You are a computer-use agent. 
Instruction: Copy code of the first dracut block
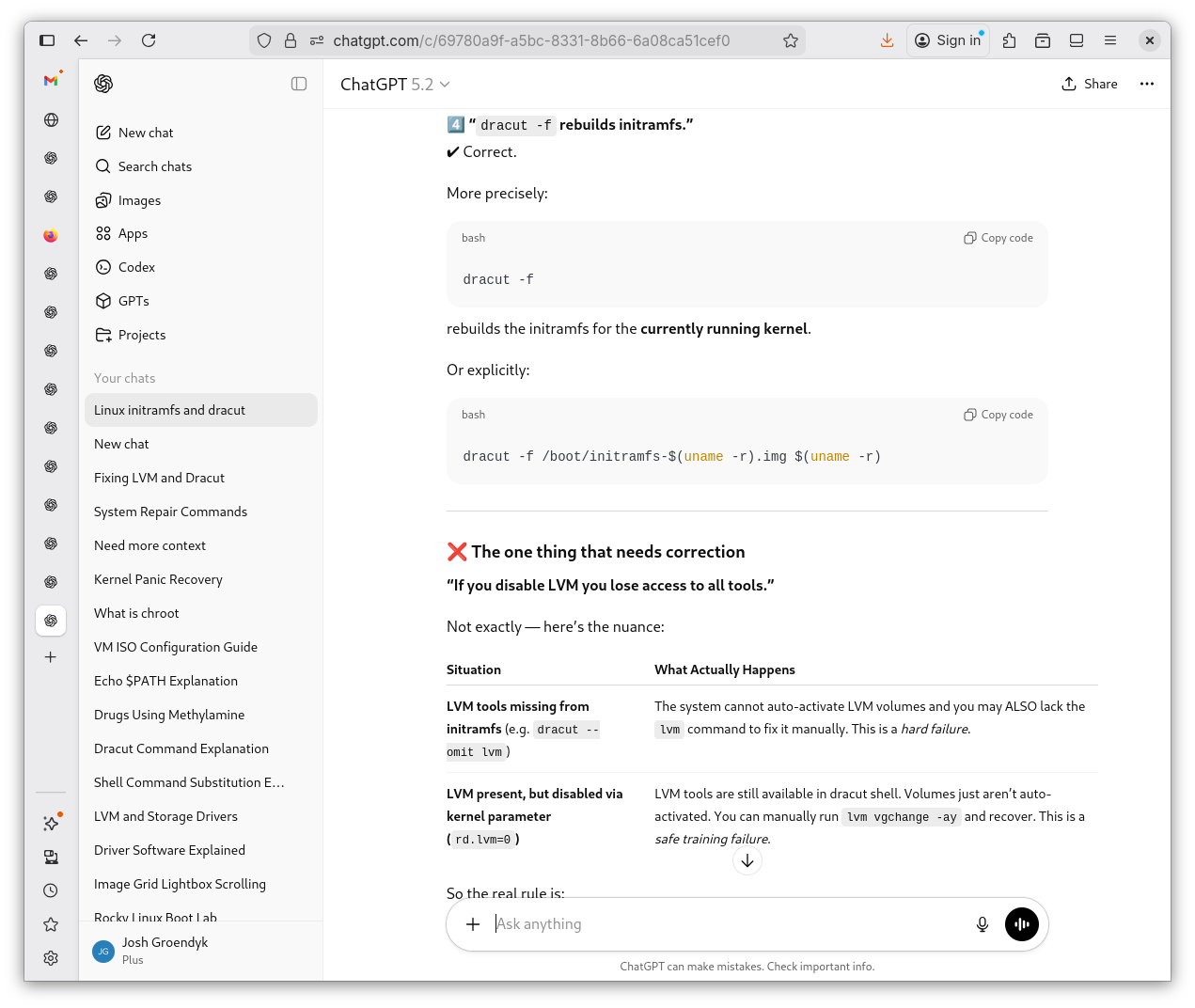(x=998, y=238)
